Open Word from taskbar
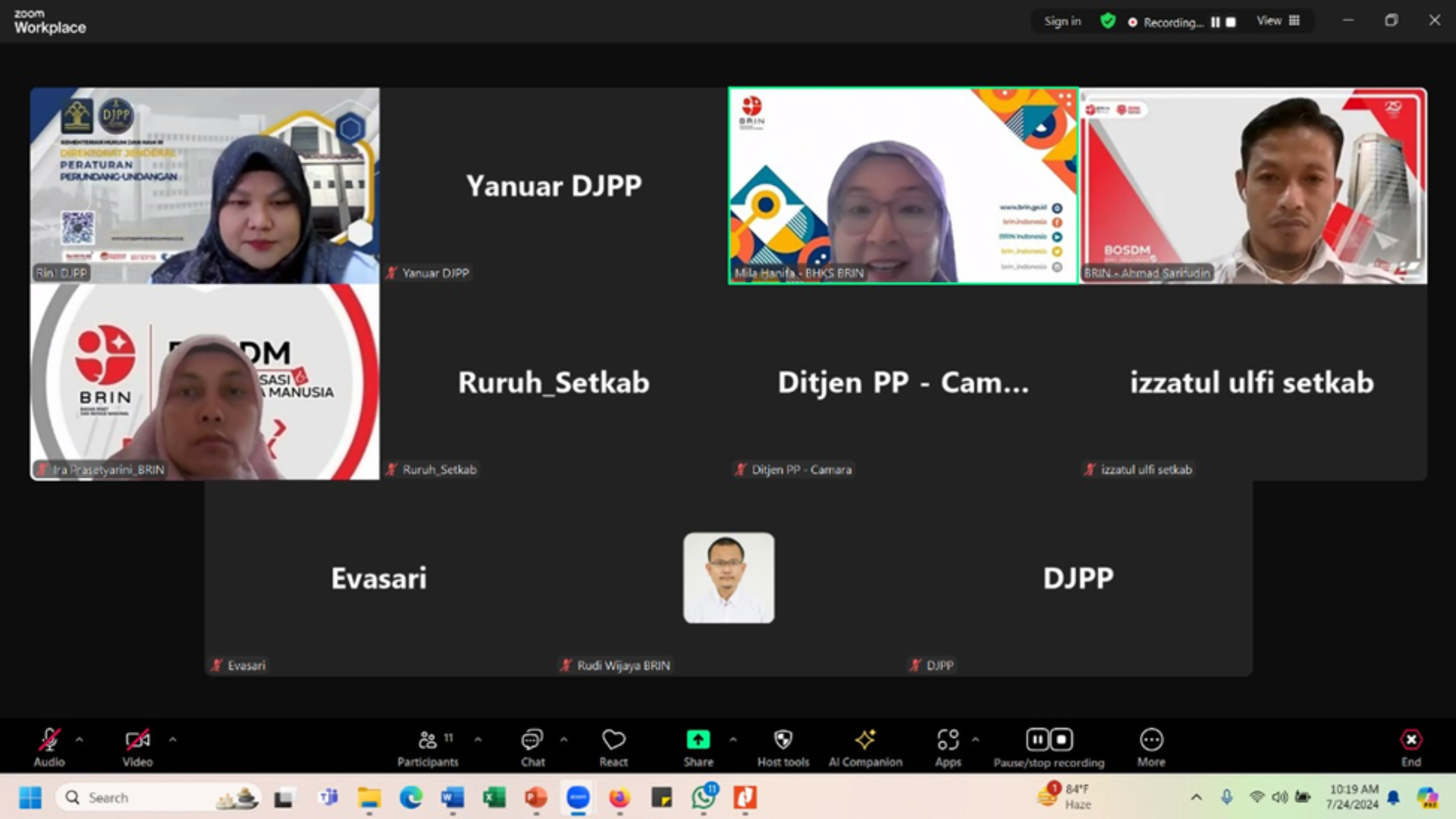Image resolution: width=1456 pixels, height=819 pixels. (x=453, y=798)
